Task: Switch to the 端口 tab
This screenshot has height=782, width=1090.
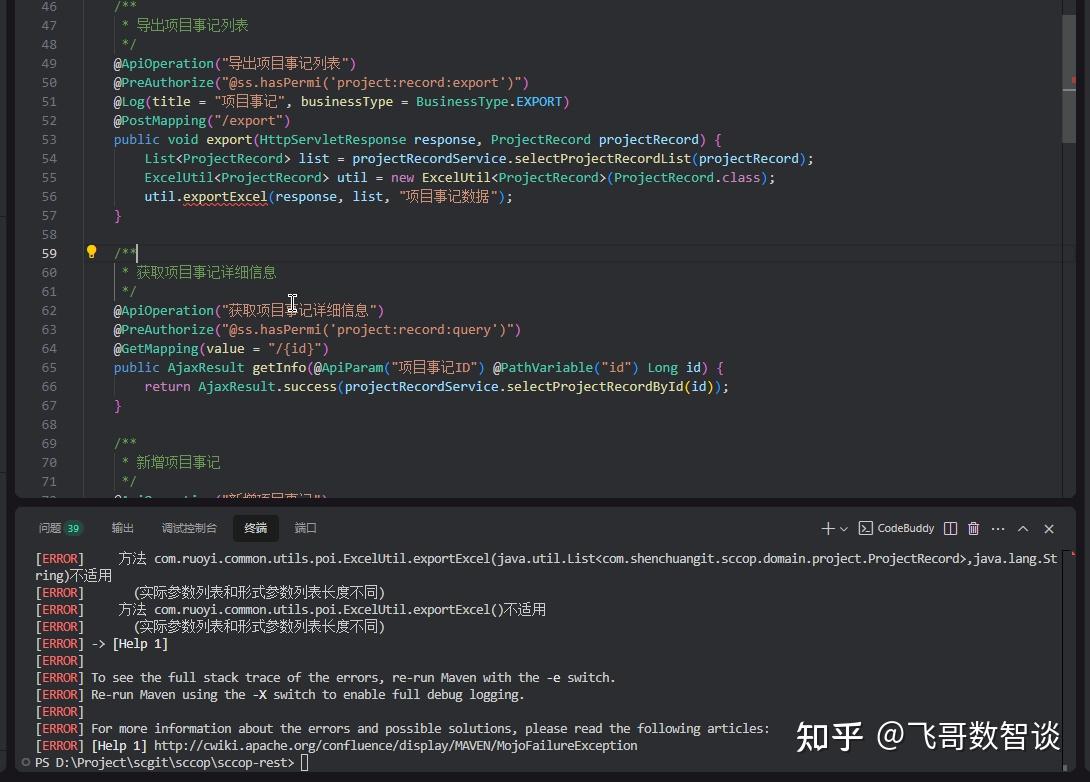Action: [x=305, y=528]
